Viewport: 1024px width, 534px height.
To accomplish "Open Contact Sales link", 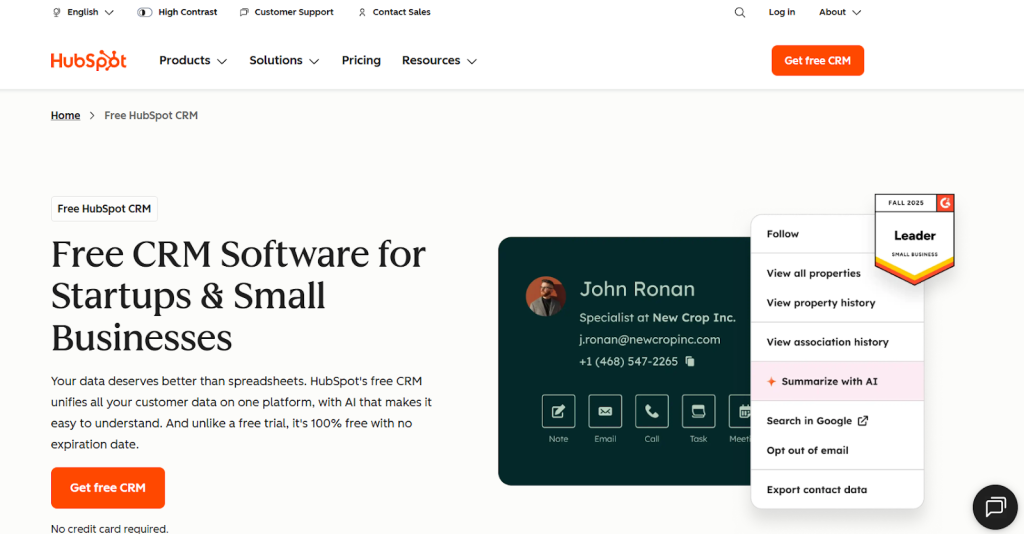I will [x=394, y=12].
